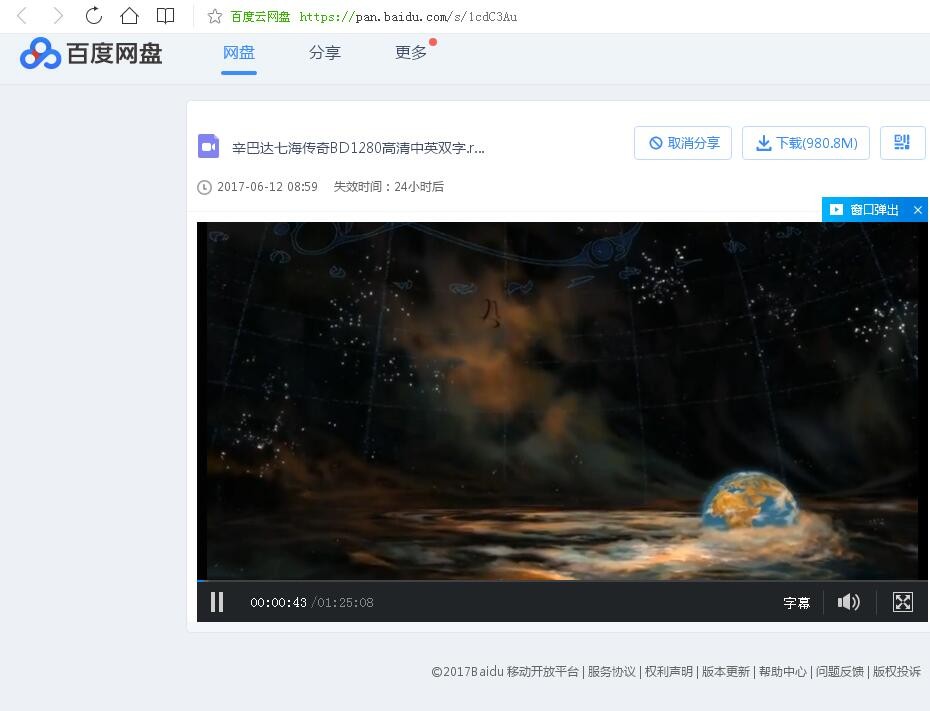
Task: Click the 失效时间：24小时后 text
Action: (388, 187)
